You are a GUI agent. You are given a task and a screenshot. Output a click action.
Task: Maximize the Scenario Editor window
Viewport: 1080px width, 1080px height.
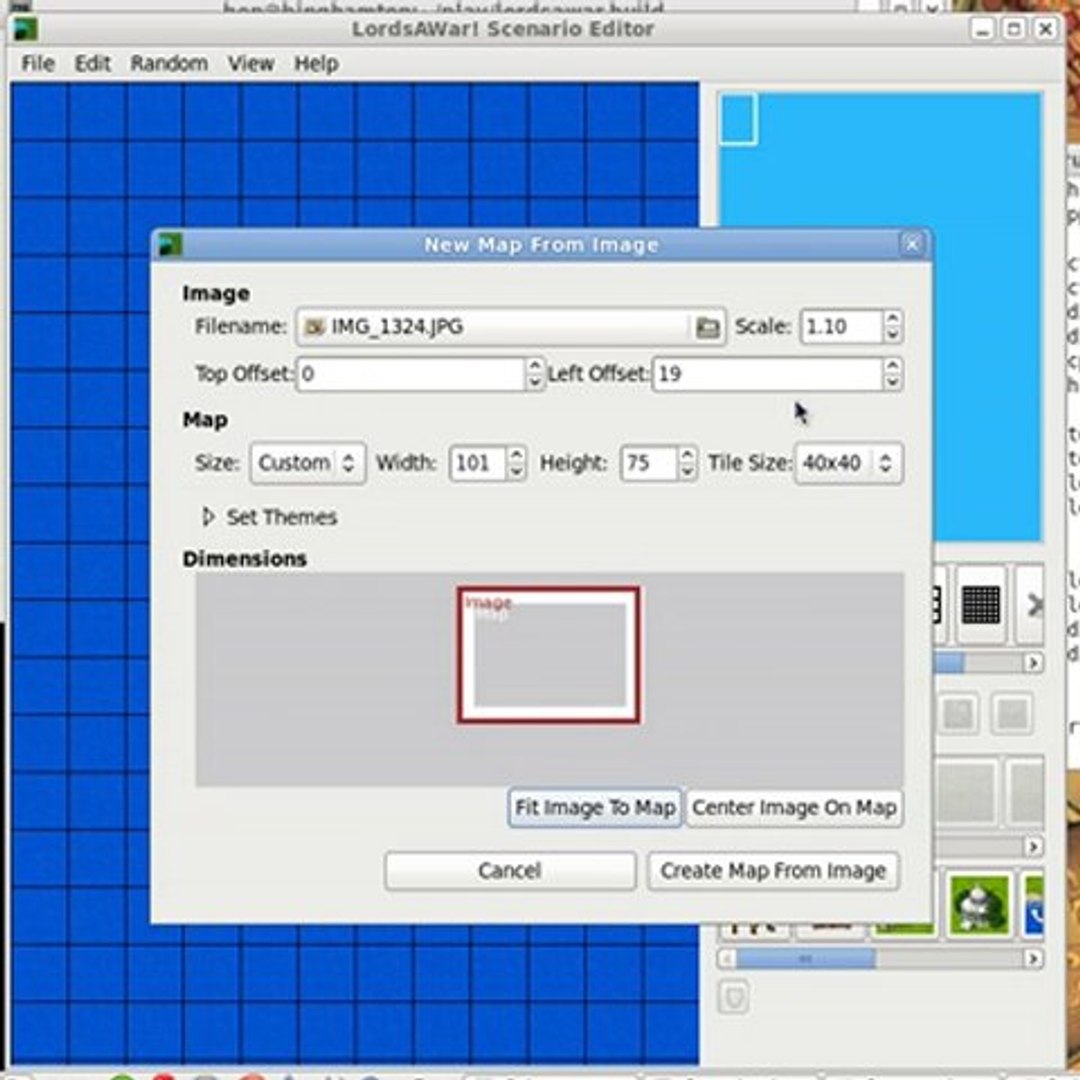(1014, 29)
